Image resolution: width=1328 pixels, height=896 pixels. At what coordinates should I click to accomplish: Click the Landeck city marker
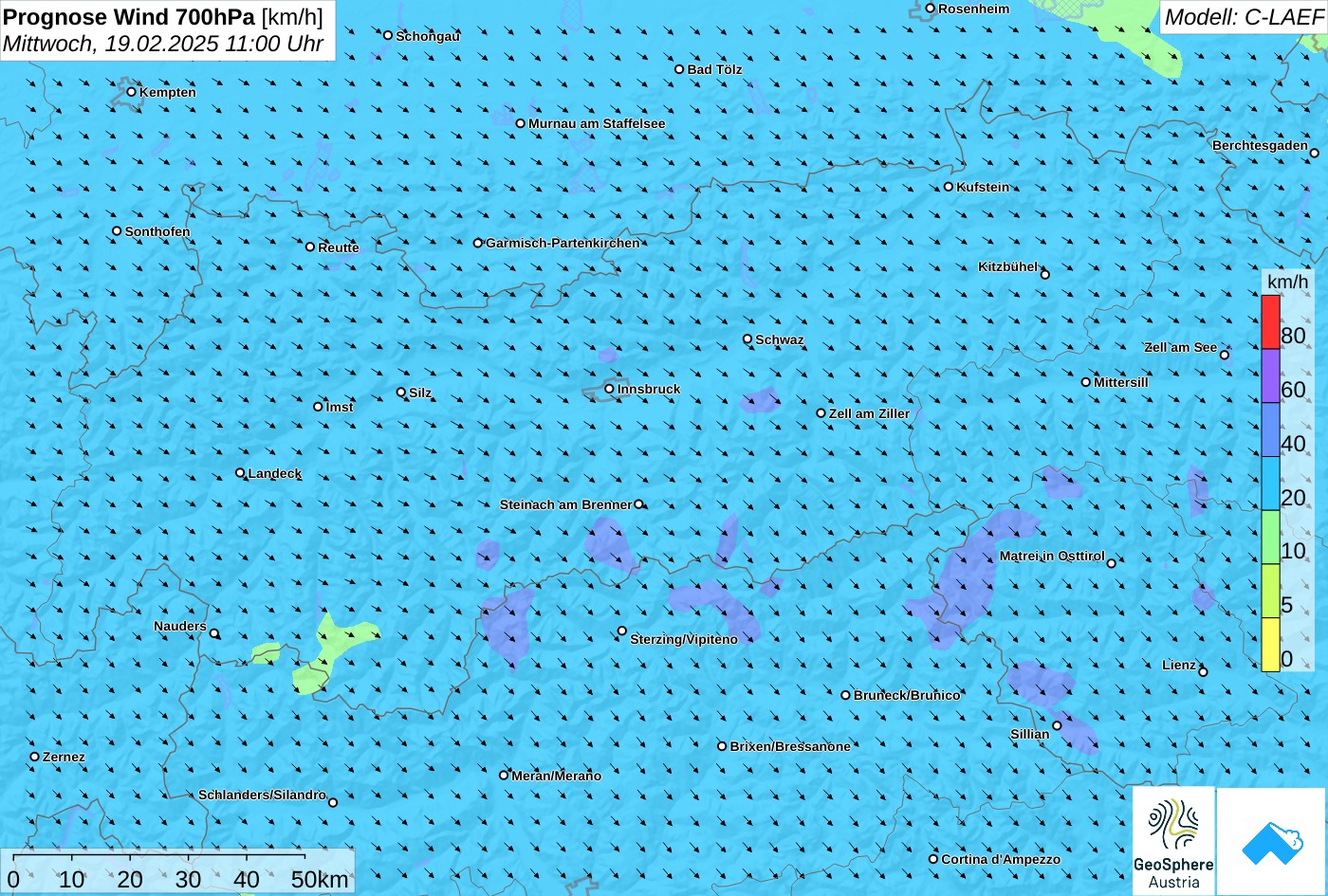(240, 473)
